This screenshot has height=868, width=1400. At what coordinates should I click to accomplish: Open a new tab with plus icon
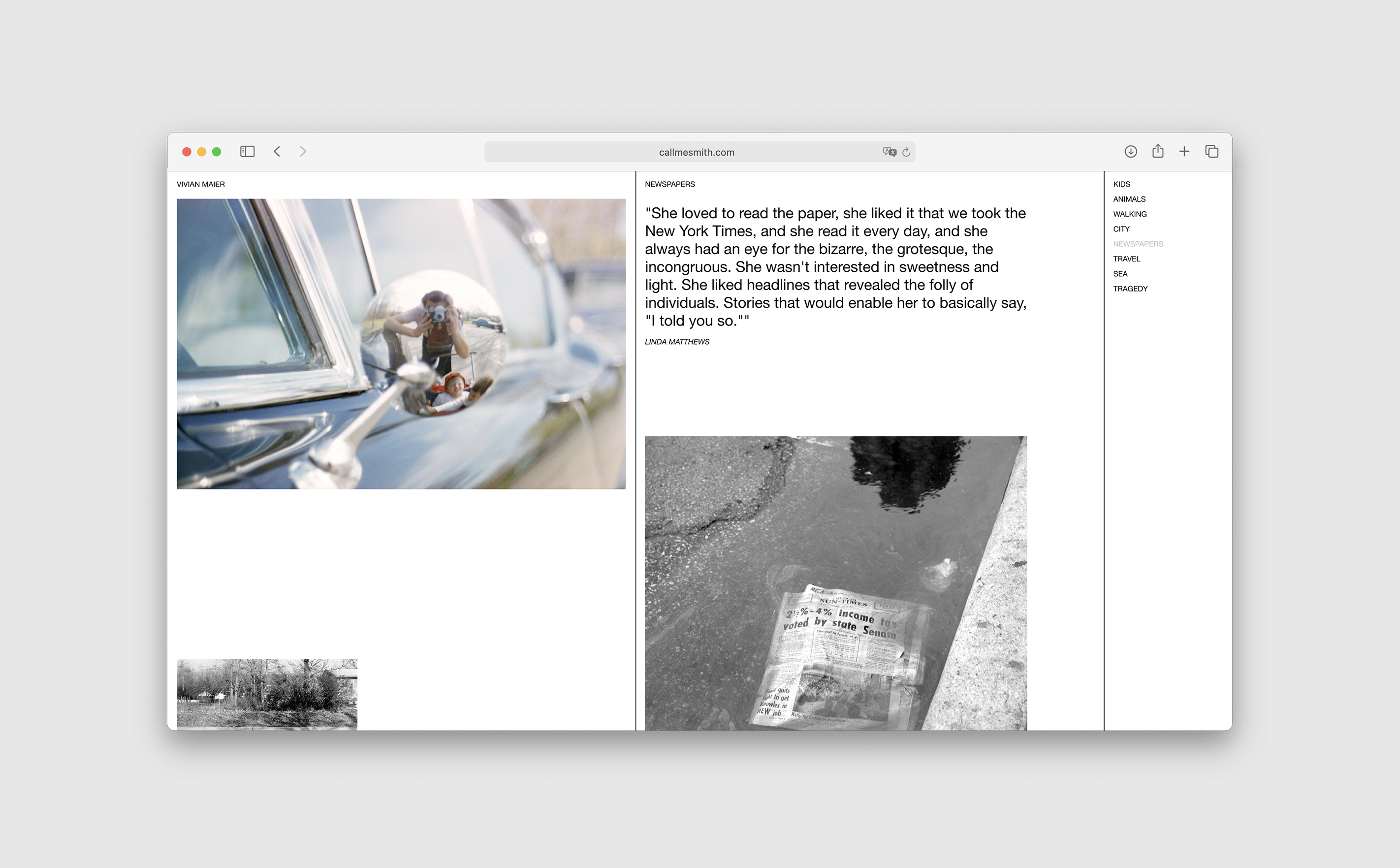pos(1184,152)
